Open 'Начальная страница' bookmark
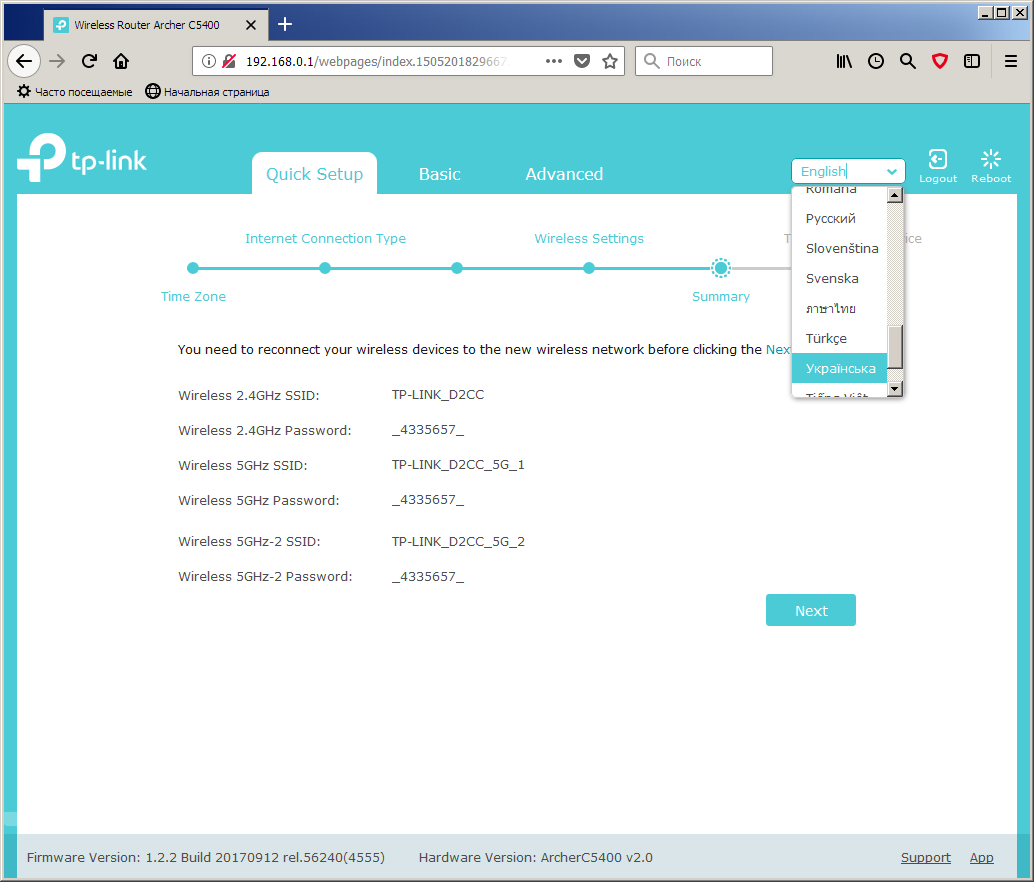Viewport: 1034px width, 882px height. [207, 92]
